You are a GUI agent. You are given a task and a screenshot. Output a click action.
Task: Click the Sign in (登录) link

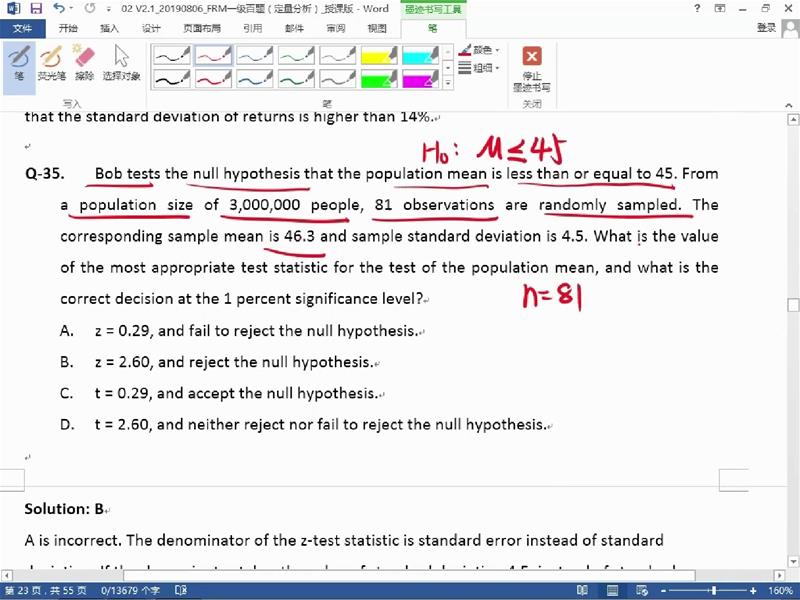pyautogui.click(x=766, y=28)
